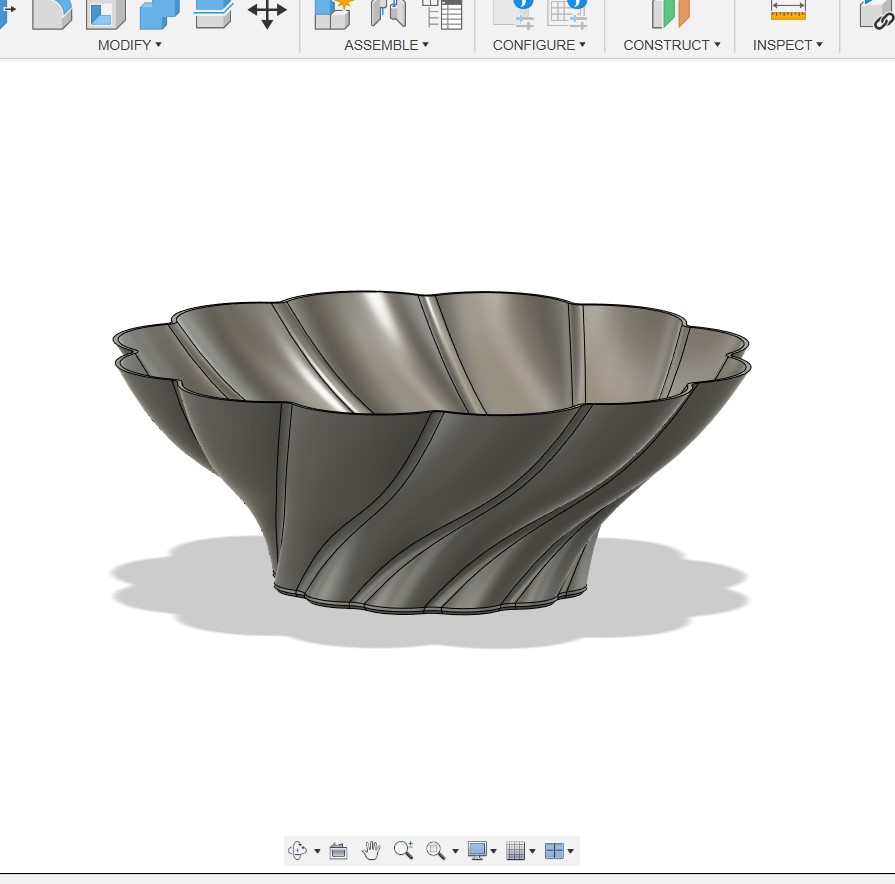Image resolution: width=895 pixels, height=884 pixels.
Task: Open the Bill of Materials table icon
Action: [x=442, y=14]
